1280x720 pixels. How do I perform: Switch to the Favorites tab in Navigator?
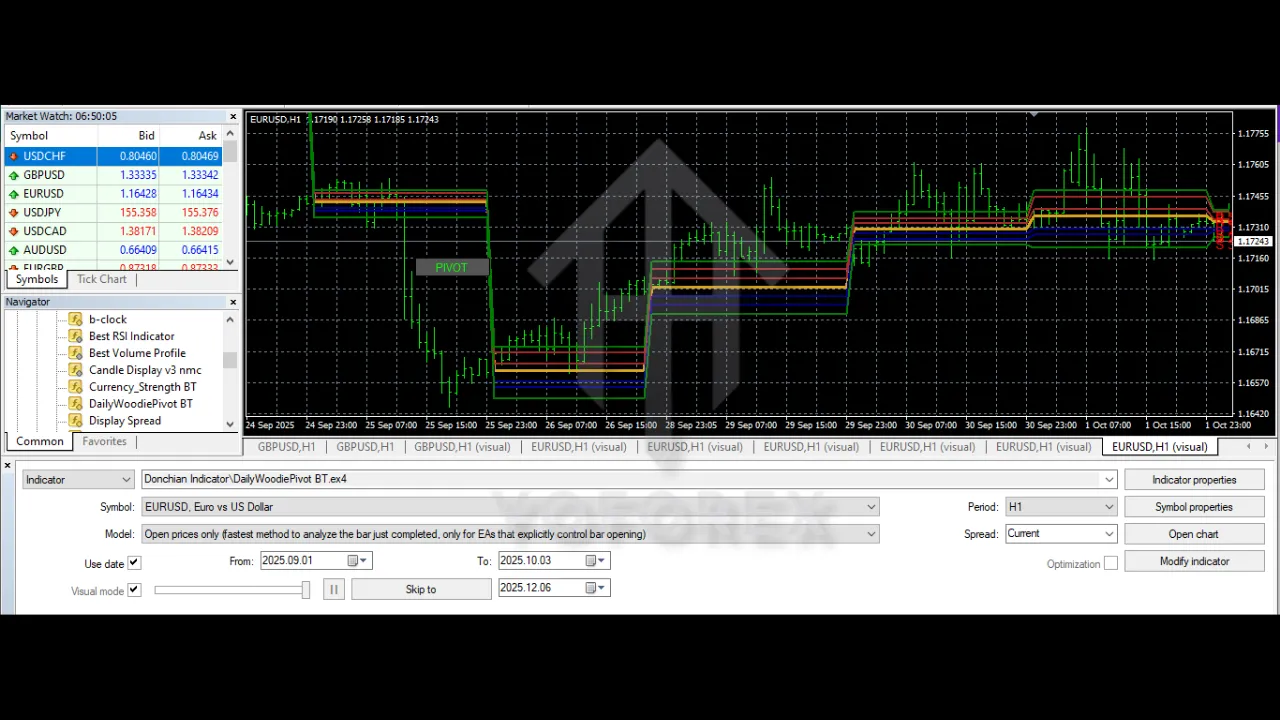pos(104,441)
